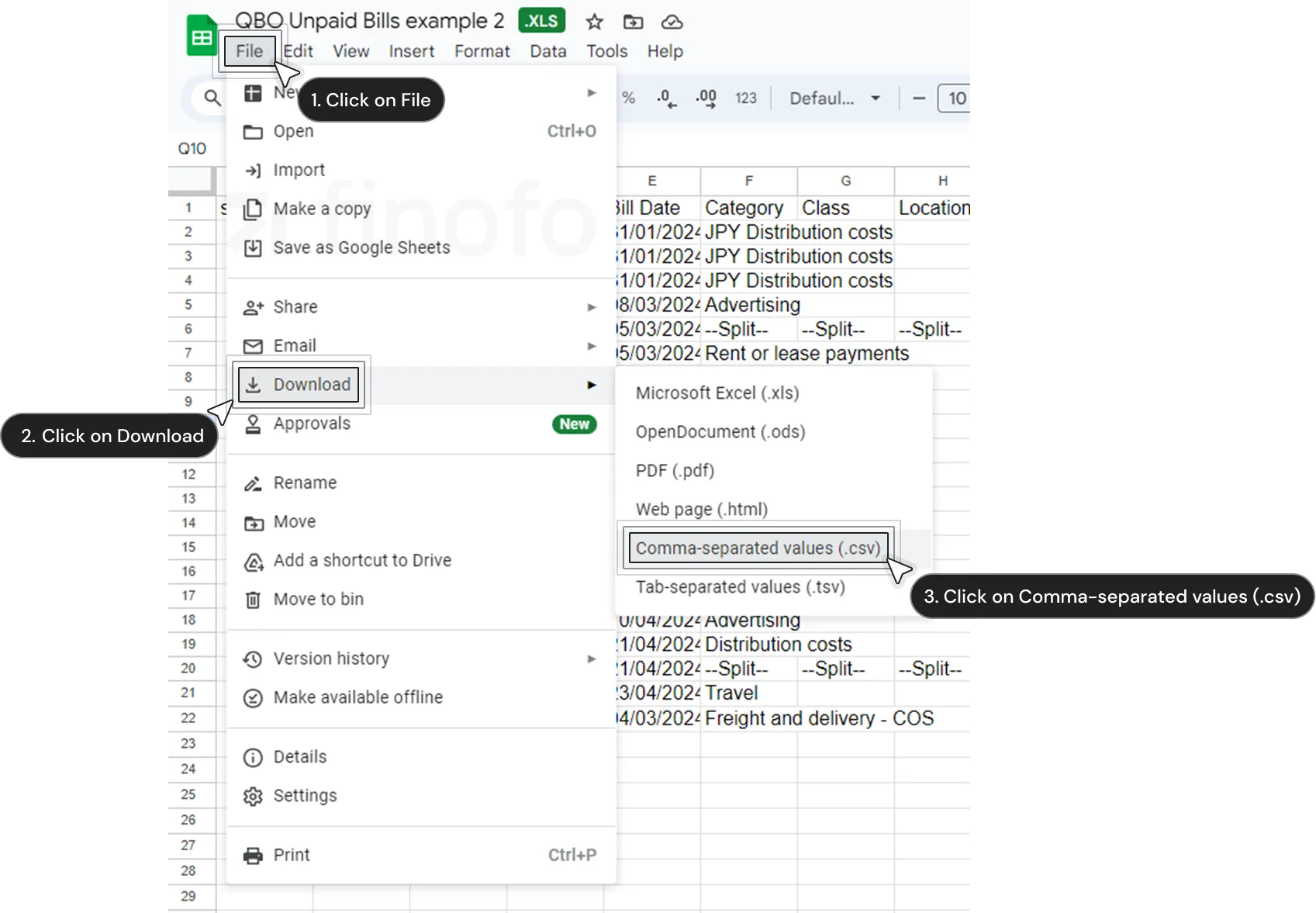Viewport: 1316px width, 913px height.
Task: Increase decimal places icon
Action: (706, 99)
